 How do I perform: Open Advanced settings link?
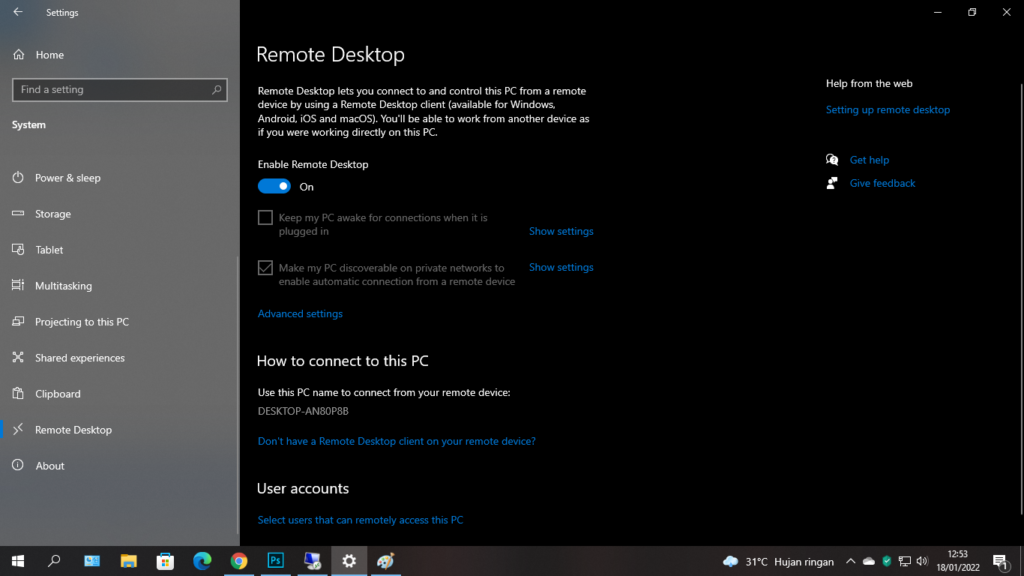(x=300, y=314)
